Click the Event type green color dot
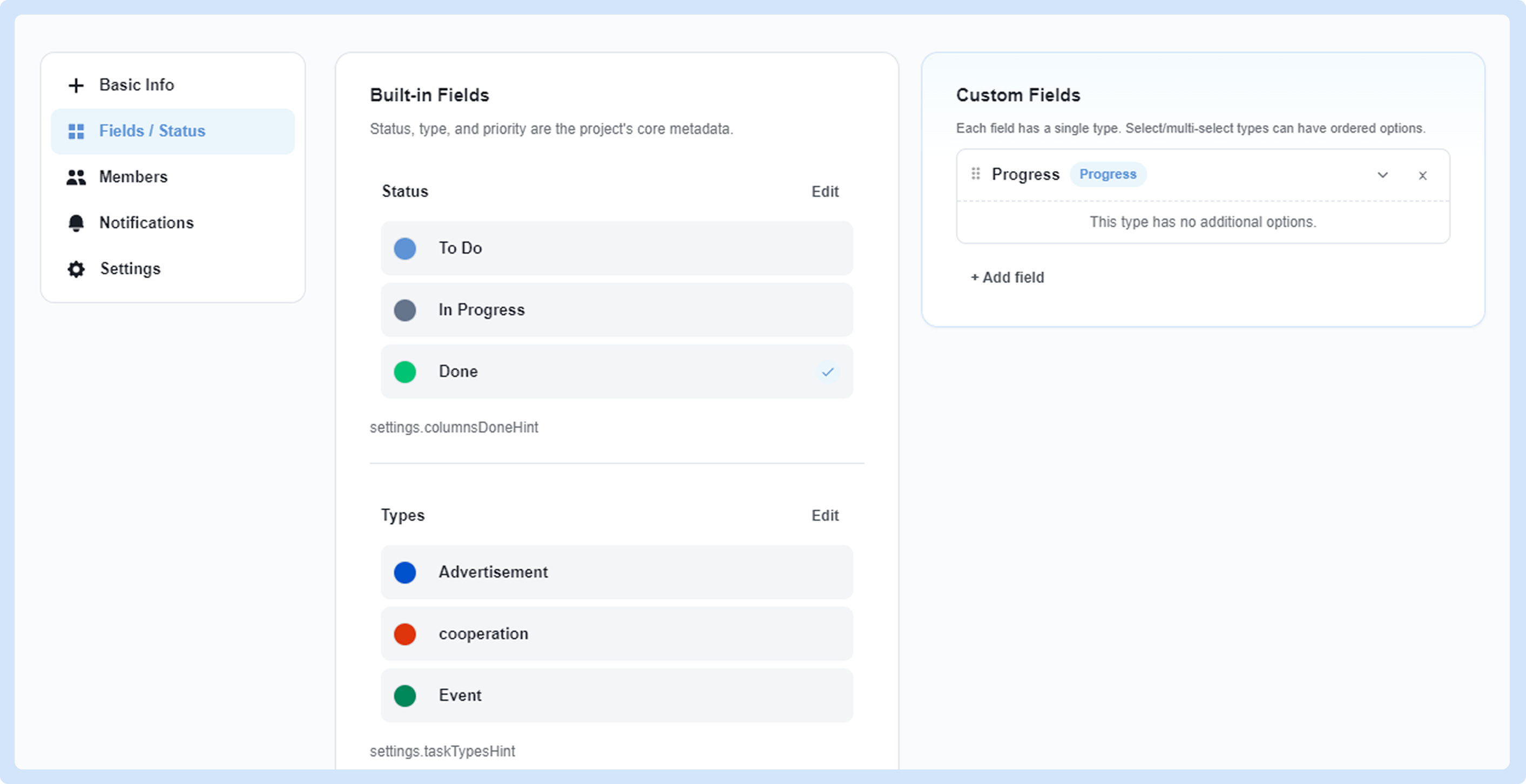 405,696
